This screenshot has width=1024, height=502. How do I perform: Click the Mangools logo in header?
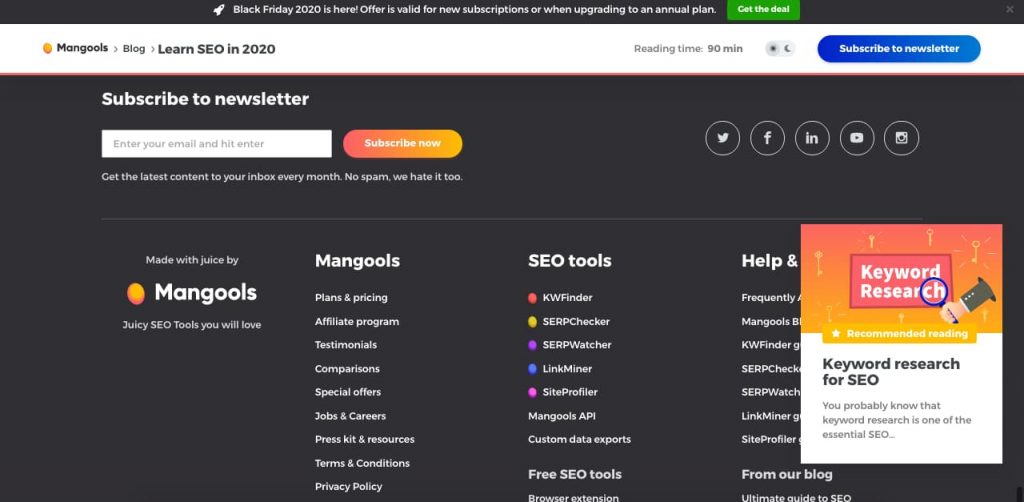(x=47, y=48)
